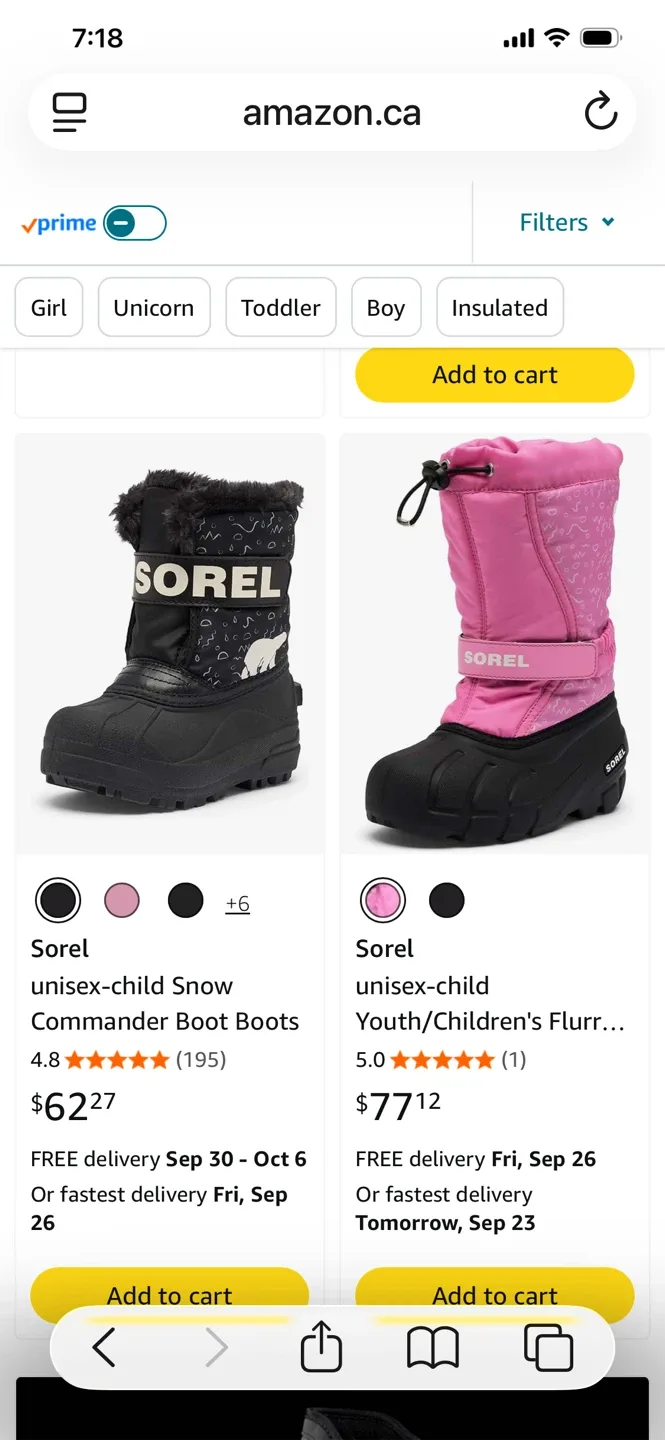Expand more colors with the +6 link
The image size is (665, 1440).
click(237, 903)
